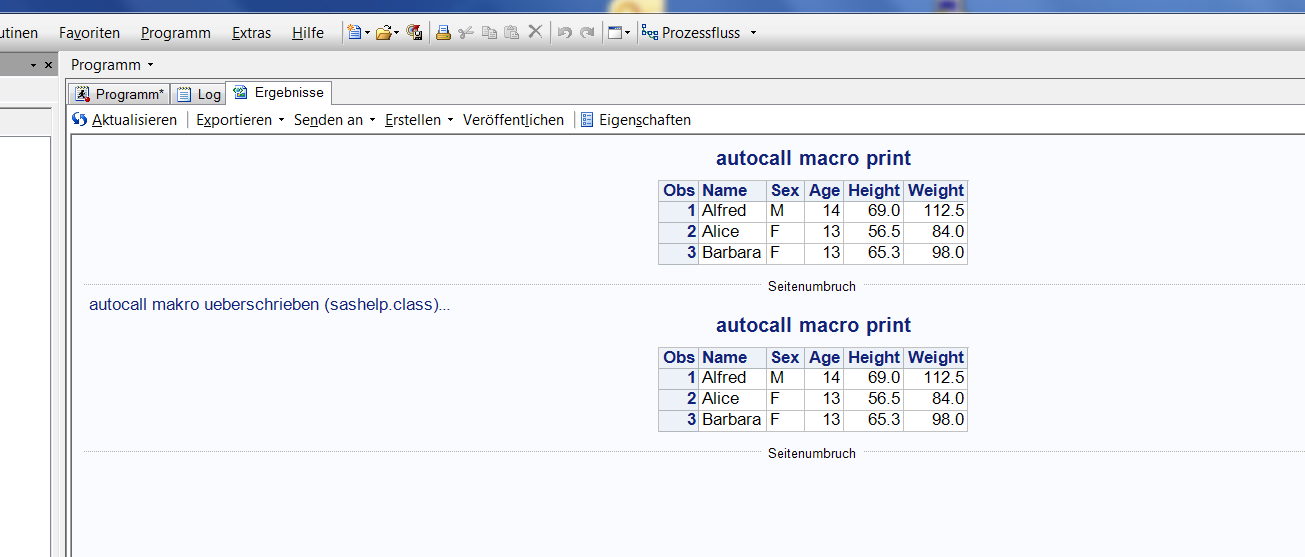Click the window layout toolbar icon
This screenshot has width=1305, height=557.
coord(615,32)
